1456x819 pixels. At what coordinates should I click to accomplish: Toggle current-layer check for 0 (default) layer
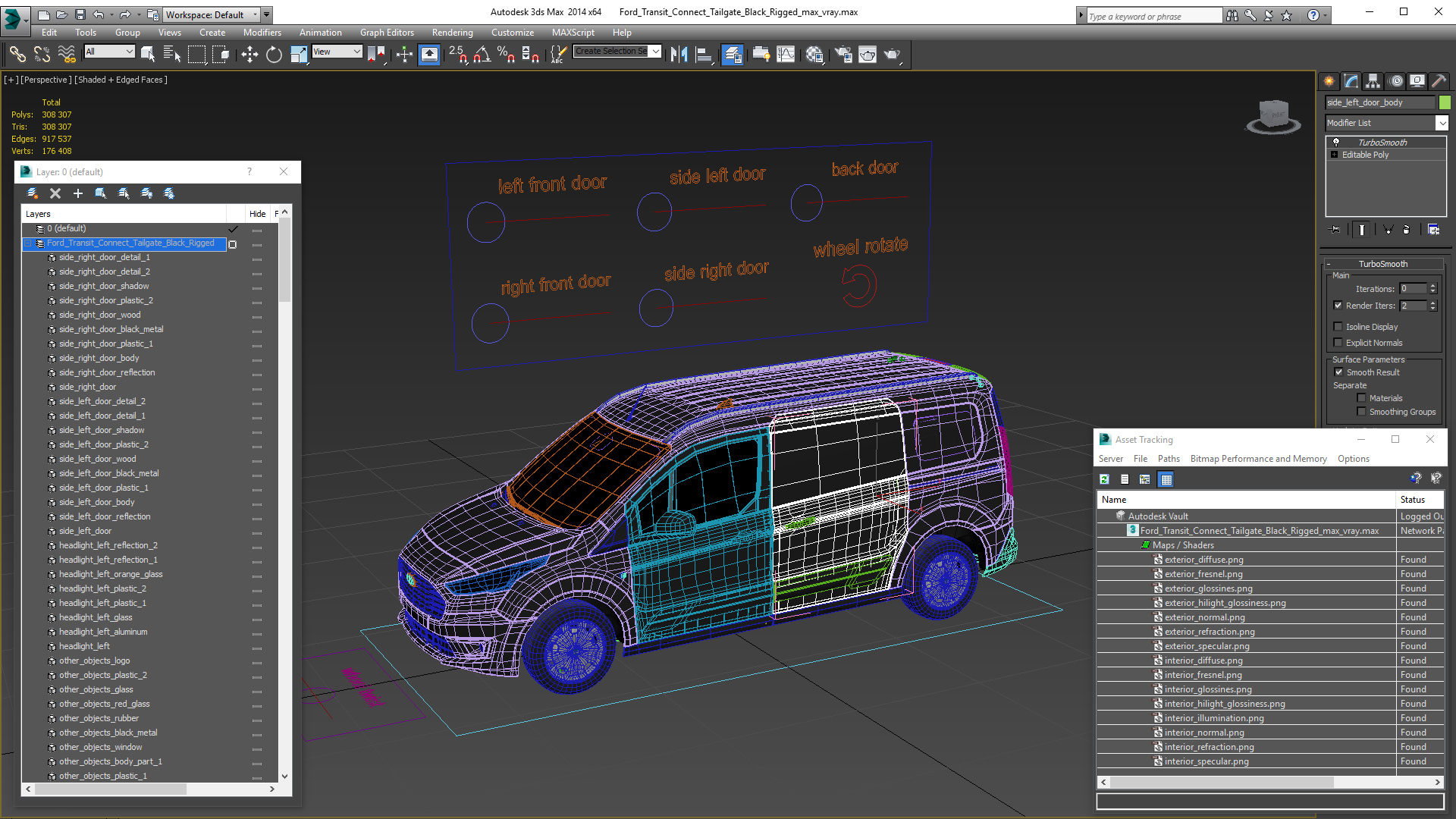[233, 229]
